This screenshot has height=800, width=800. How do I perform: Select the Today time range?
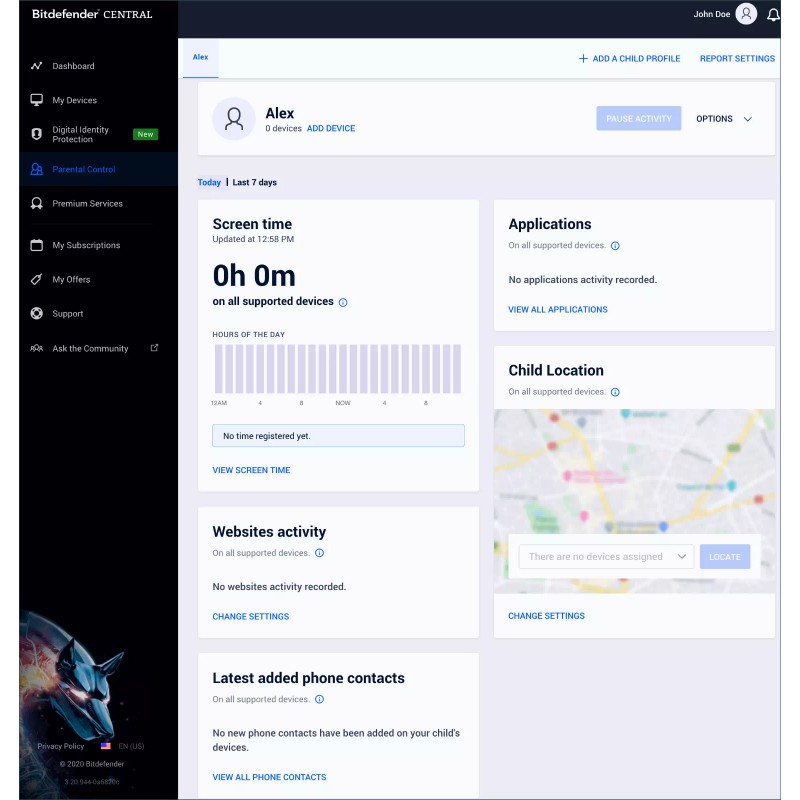click(209, 183)
